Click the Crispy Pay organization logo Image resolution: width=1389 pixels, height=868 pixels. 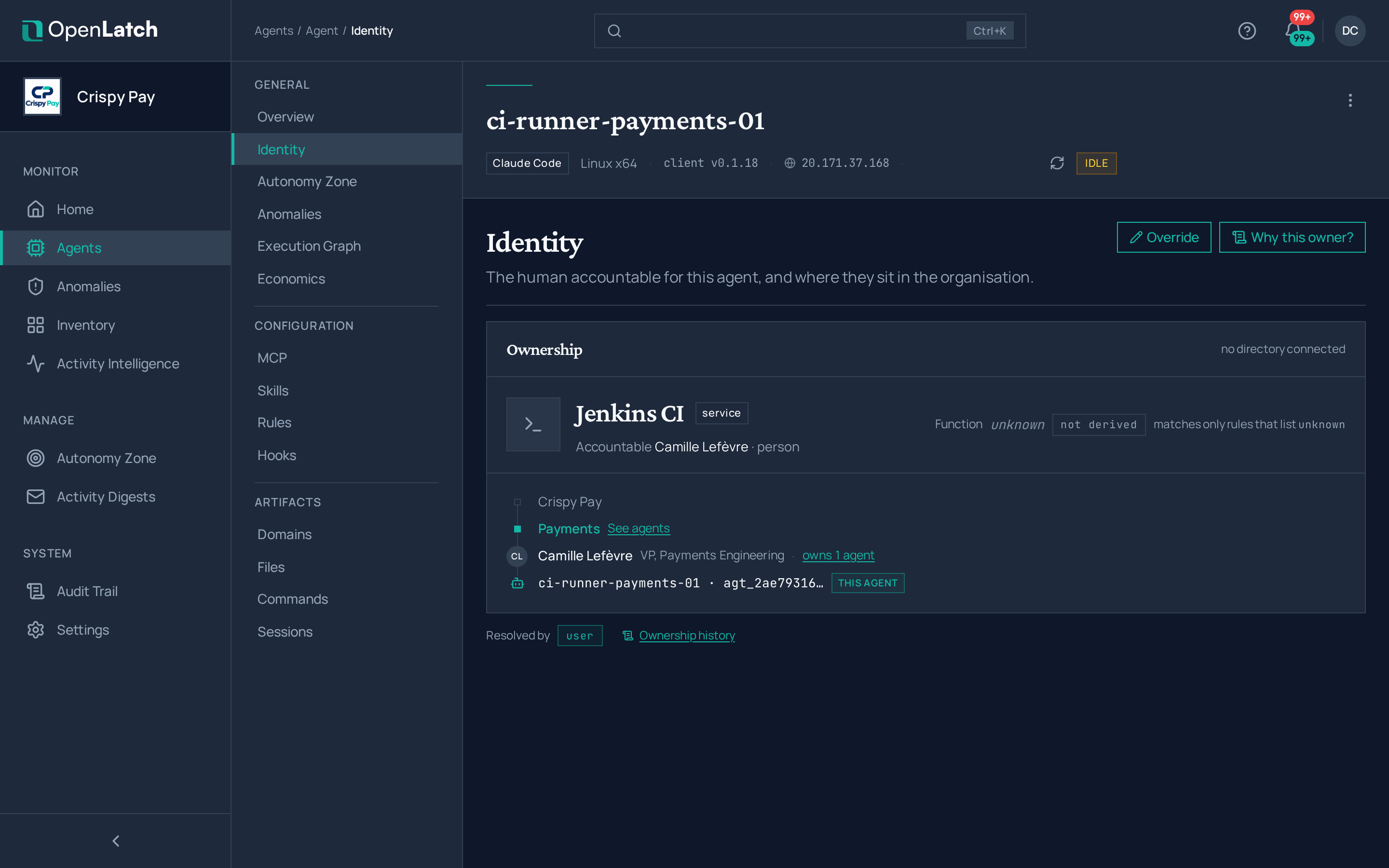point(42,96)
